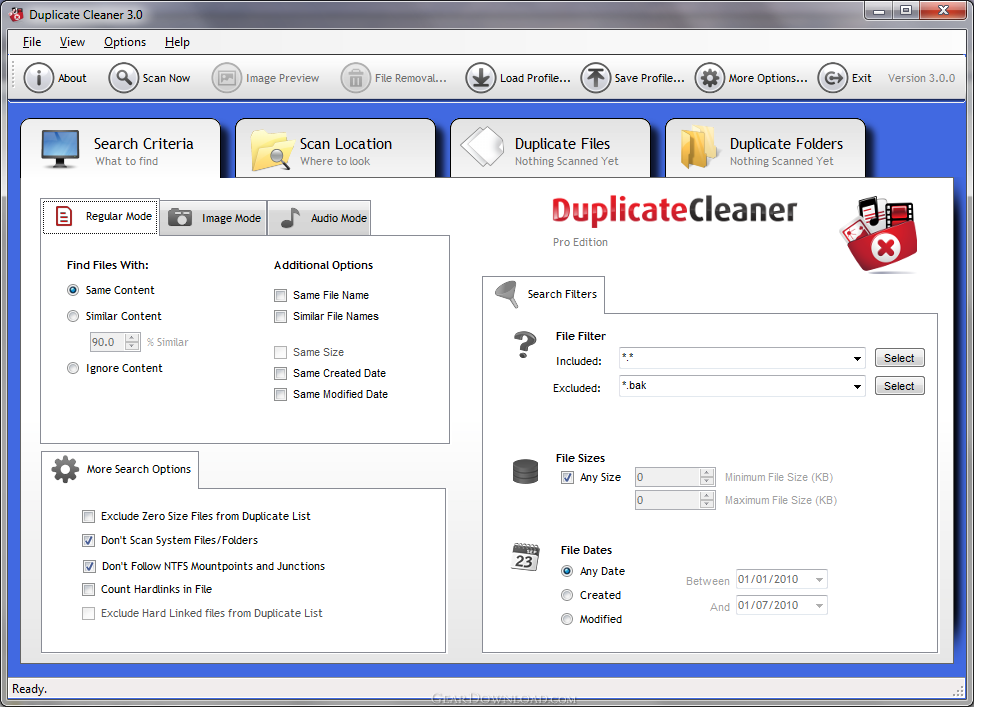Screen dimensions: 1008x707
Task: Click the Duplicate Folders icon
Action: coord(699,148)
